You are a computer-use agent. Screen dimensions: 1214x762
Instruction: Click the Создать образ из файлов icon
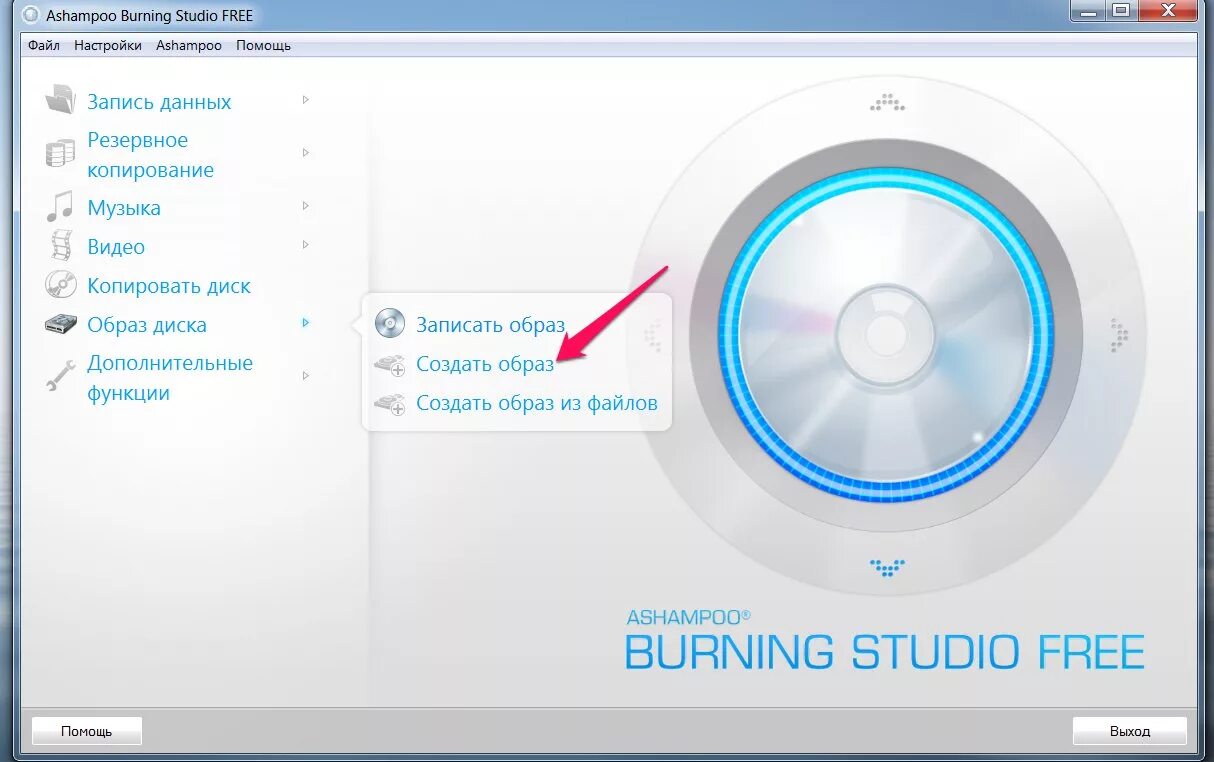coord(389,404)
